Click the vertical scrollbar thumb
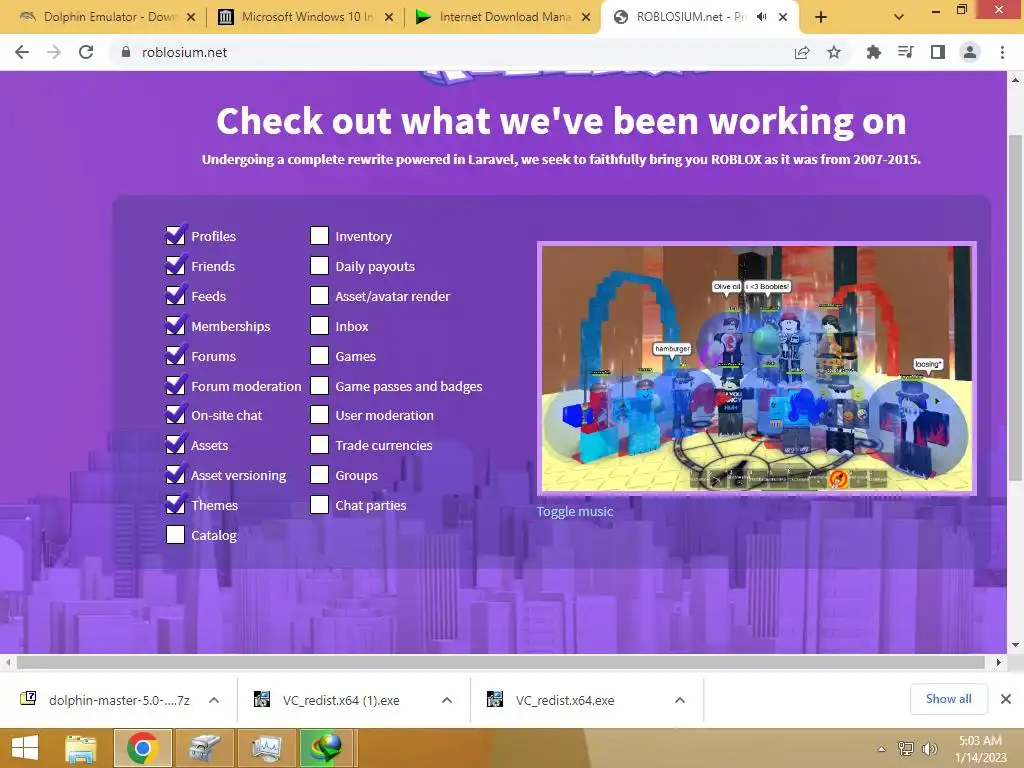The width and height of the screenshot is (1024, 768). click(1015, 307)
